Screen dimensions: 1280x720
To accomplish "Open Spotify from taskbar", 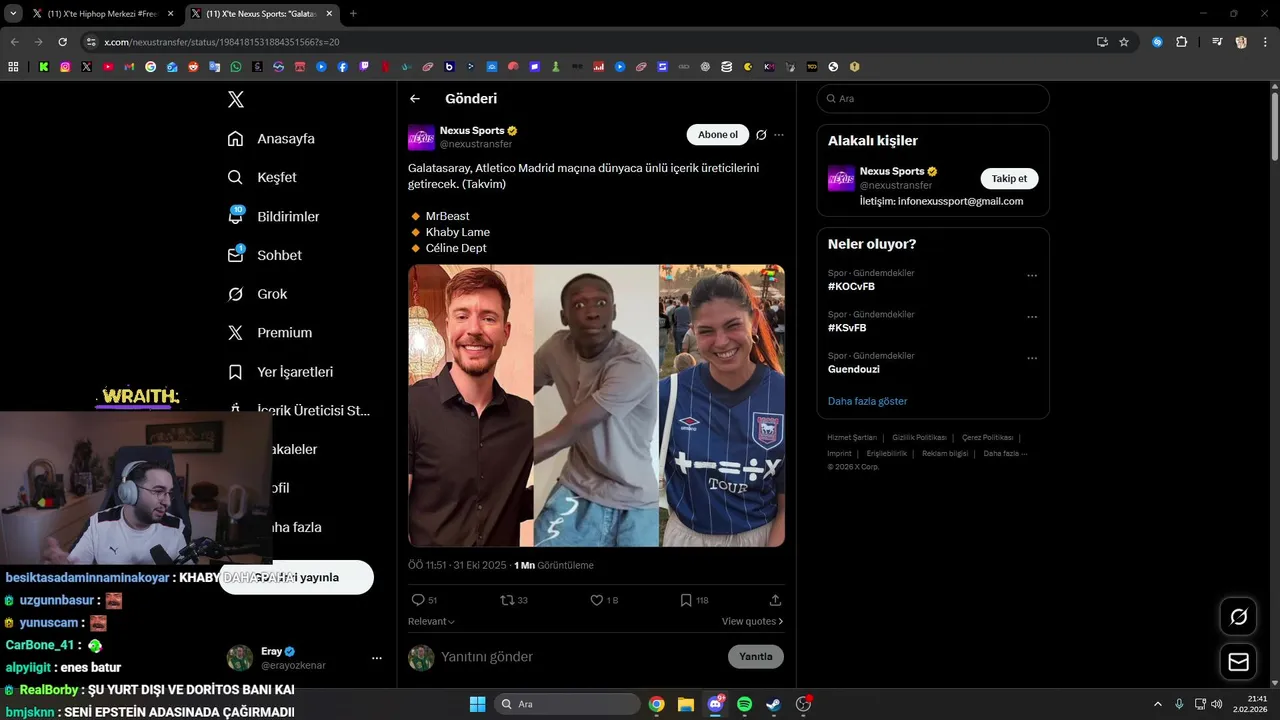I will [x=744, y=704].
